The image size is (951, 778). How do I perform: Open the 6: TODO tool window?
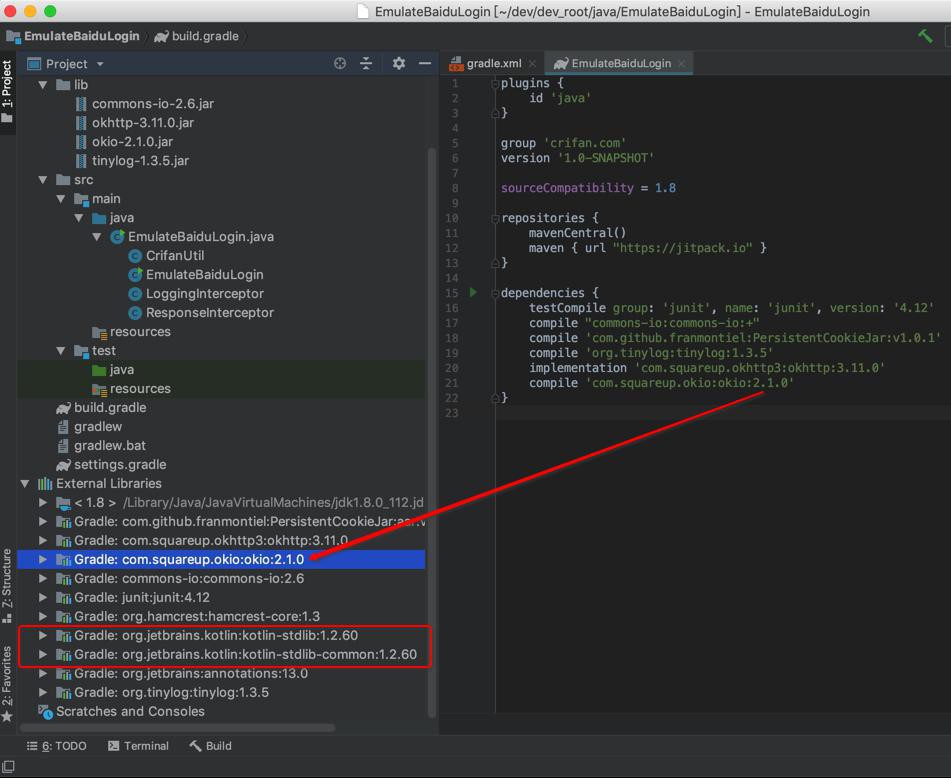point(57,746)
